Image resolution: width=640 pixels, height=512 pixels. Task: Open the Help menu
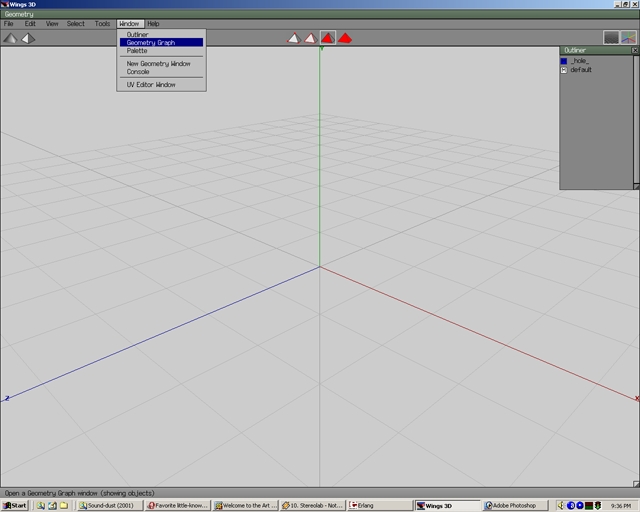click(x=153, y=24)
